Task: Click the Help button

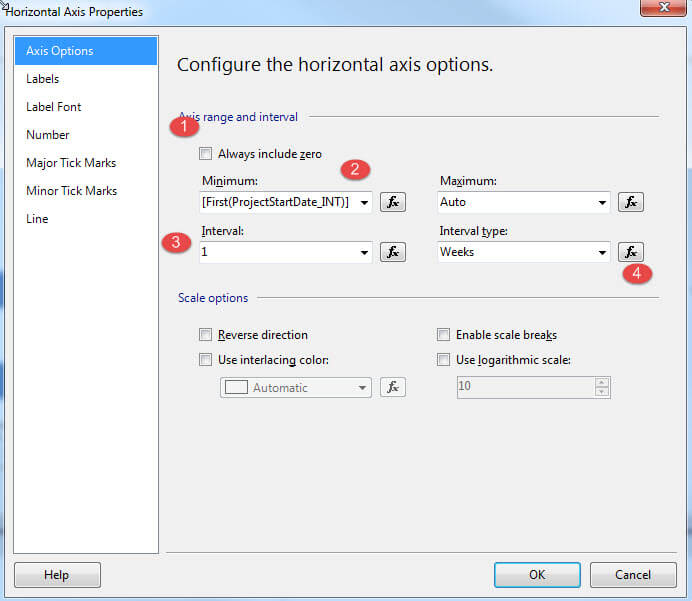Action: 57,575
